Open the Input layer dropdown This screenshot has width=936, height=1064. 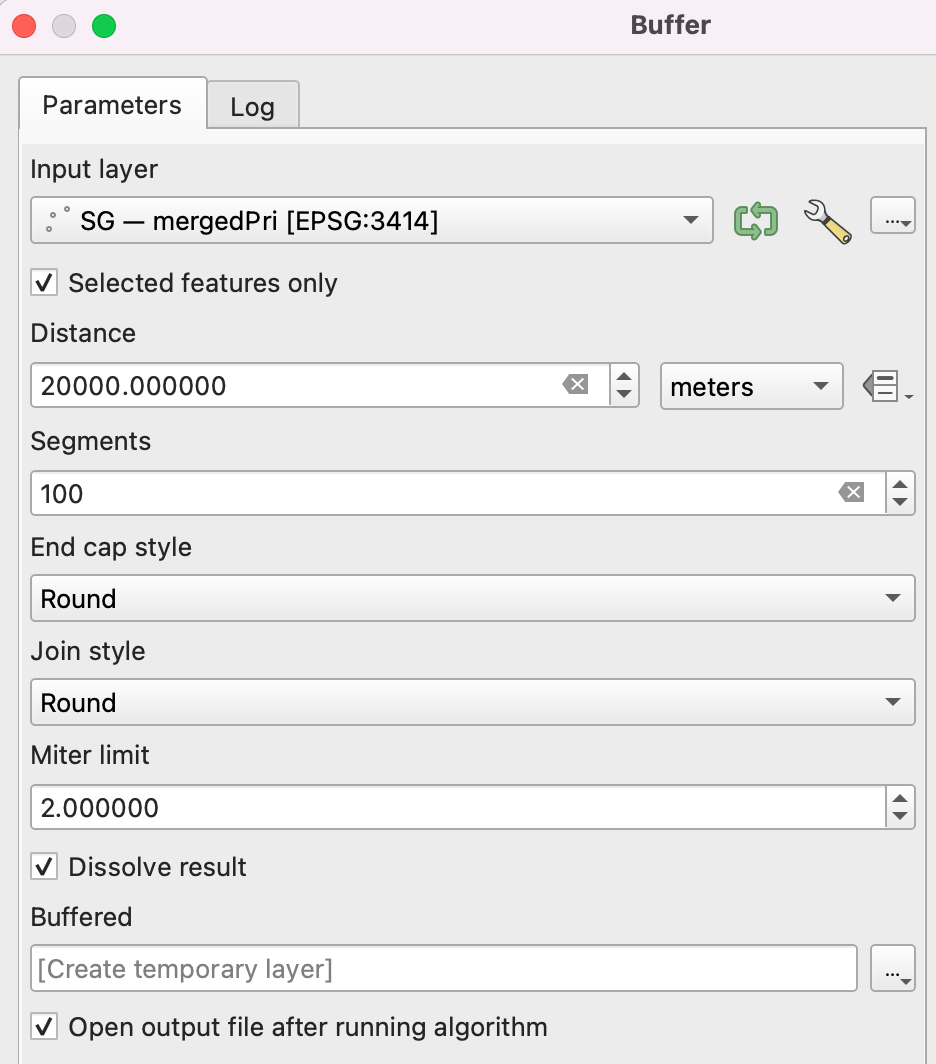371,220
